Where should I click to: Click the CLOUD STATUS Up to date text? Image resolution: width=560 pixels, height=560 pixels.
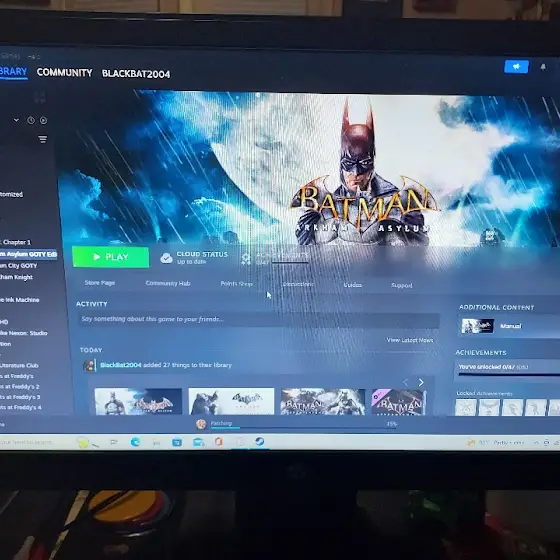click(x=202, y=258)
